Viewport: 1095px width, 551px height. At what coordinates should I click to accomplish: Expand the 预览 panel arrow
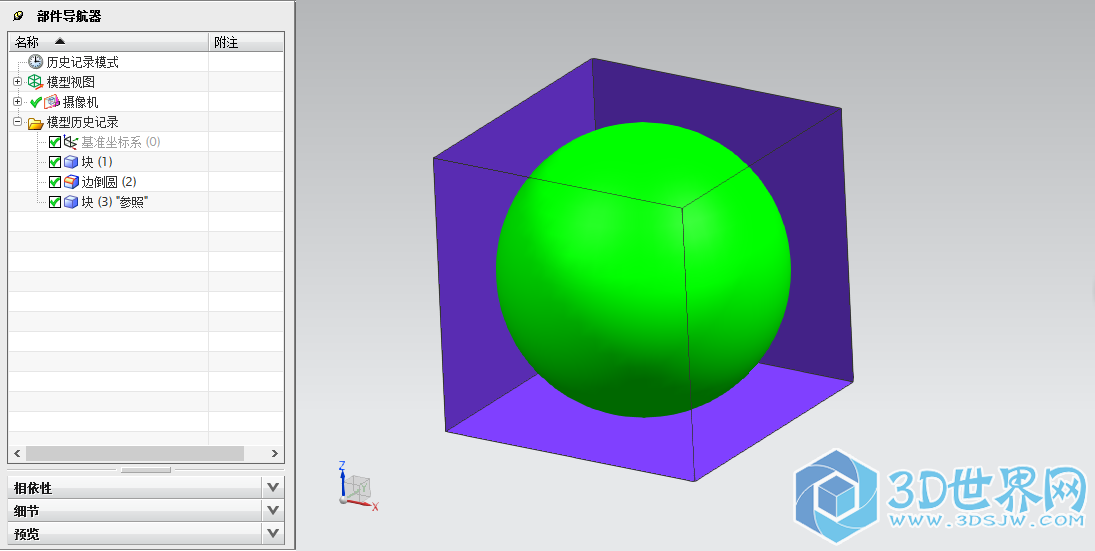(273, 534)
